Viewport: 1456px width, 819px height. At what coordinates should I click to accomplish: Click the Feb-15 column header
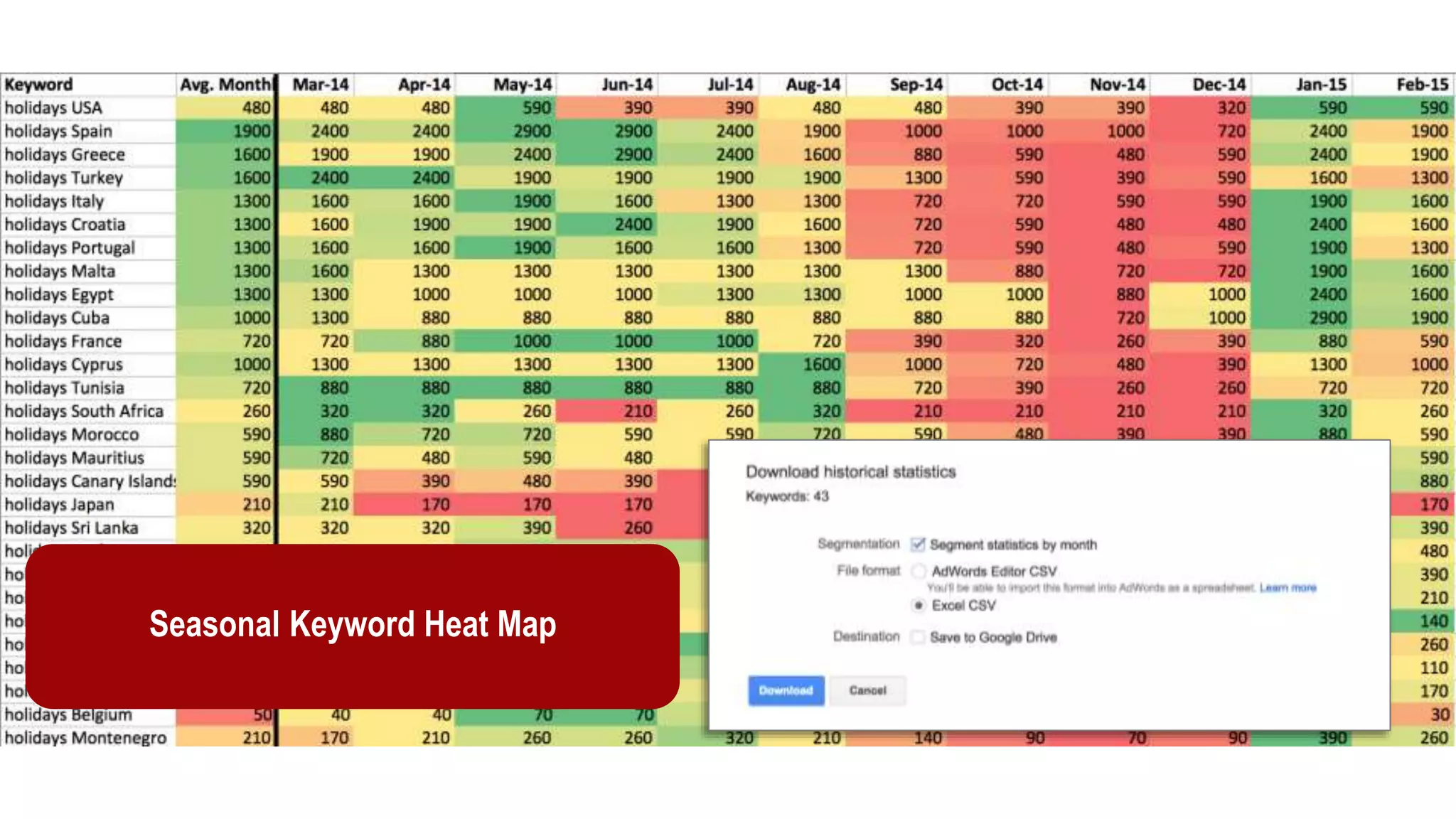point(1403,85)
